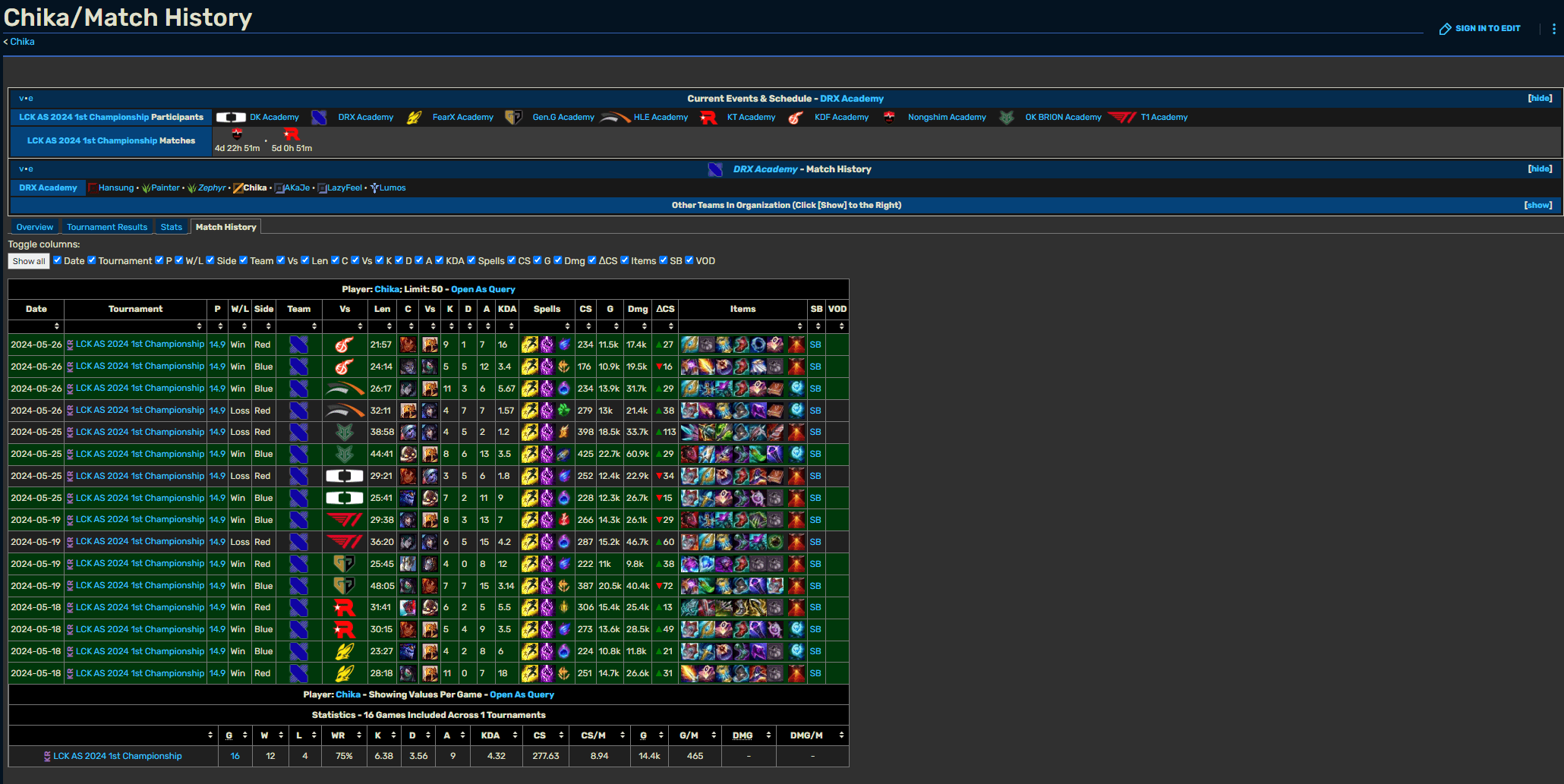Click the KT logo in upcoming matches

pos(292,134)
